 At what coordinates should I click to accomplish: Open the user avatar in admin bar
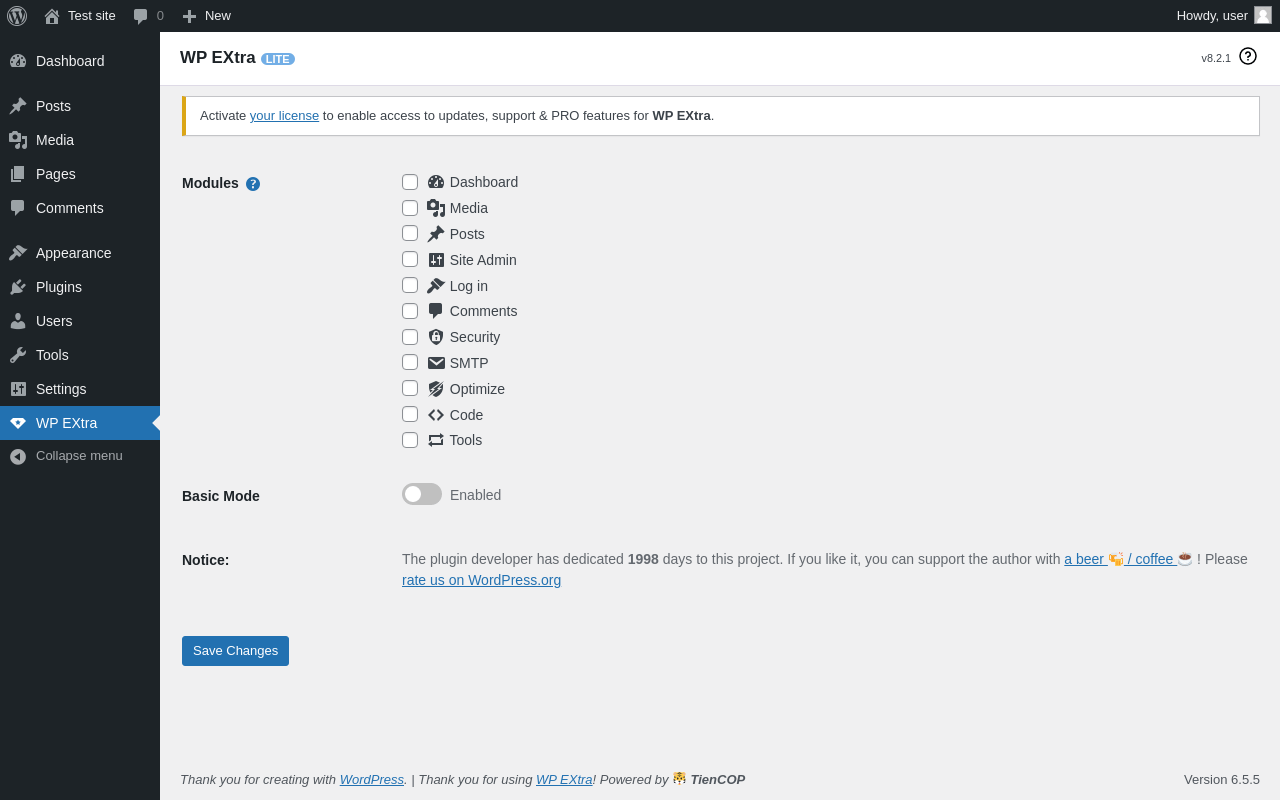pos(1263,15)
